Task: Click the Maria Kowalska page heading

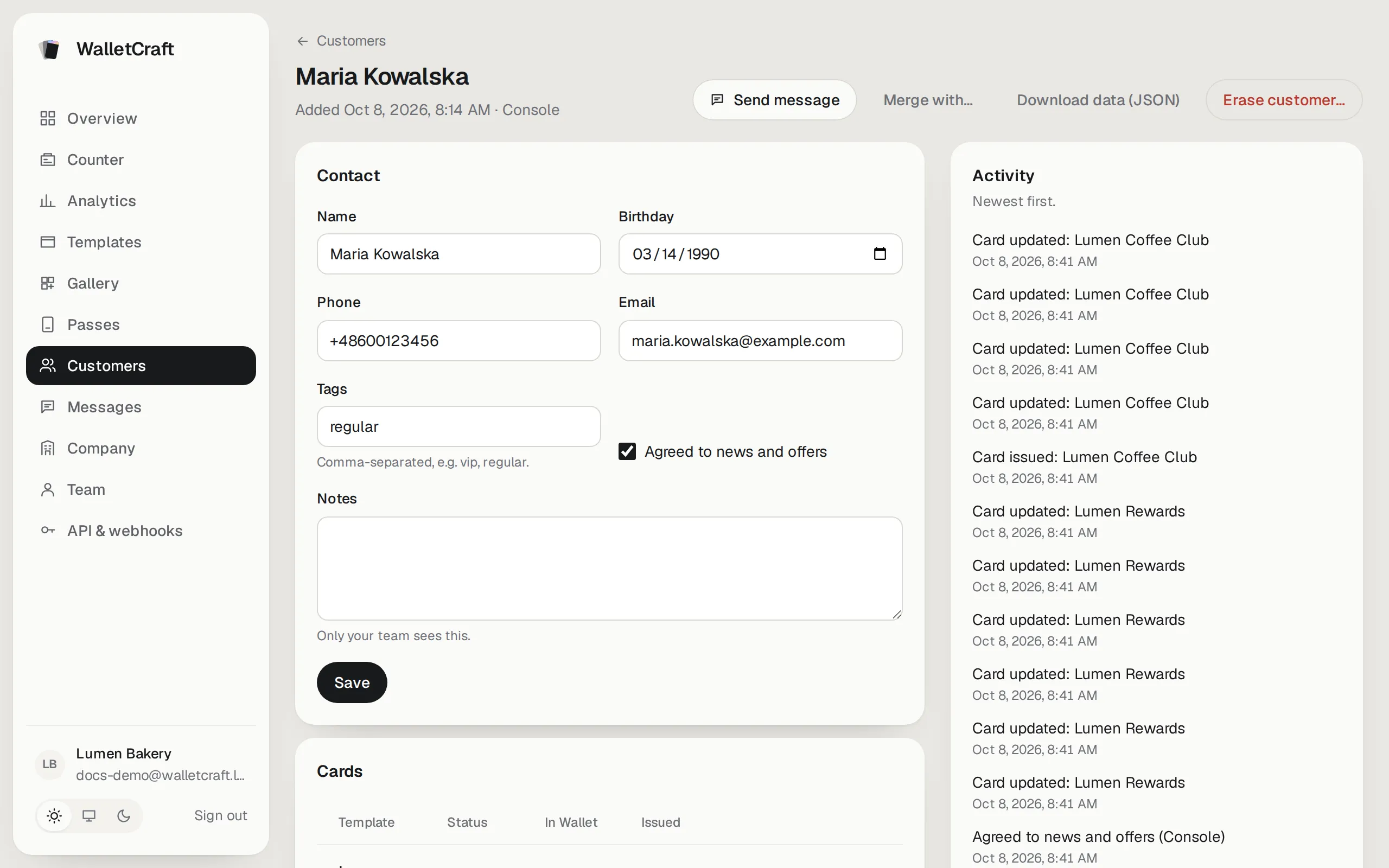Action: tap(381, 77)
